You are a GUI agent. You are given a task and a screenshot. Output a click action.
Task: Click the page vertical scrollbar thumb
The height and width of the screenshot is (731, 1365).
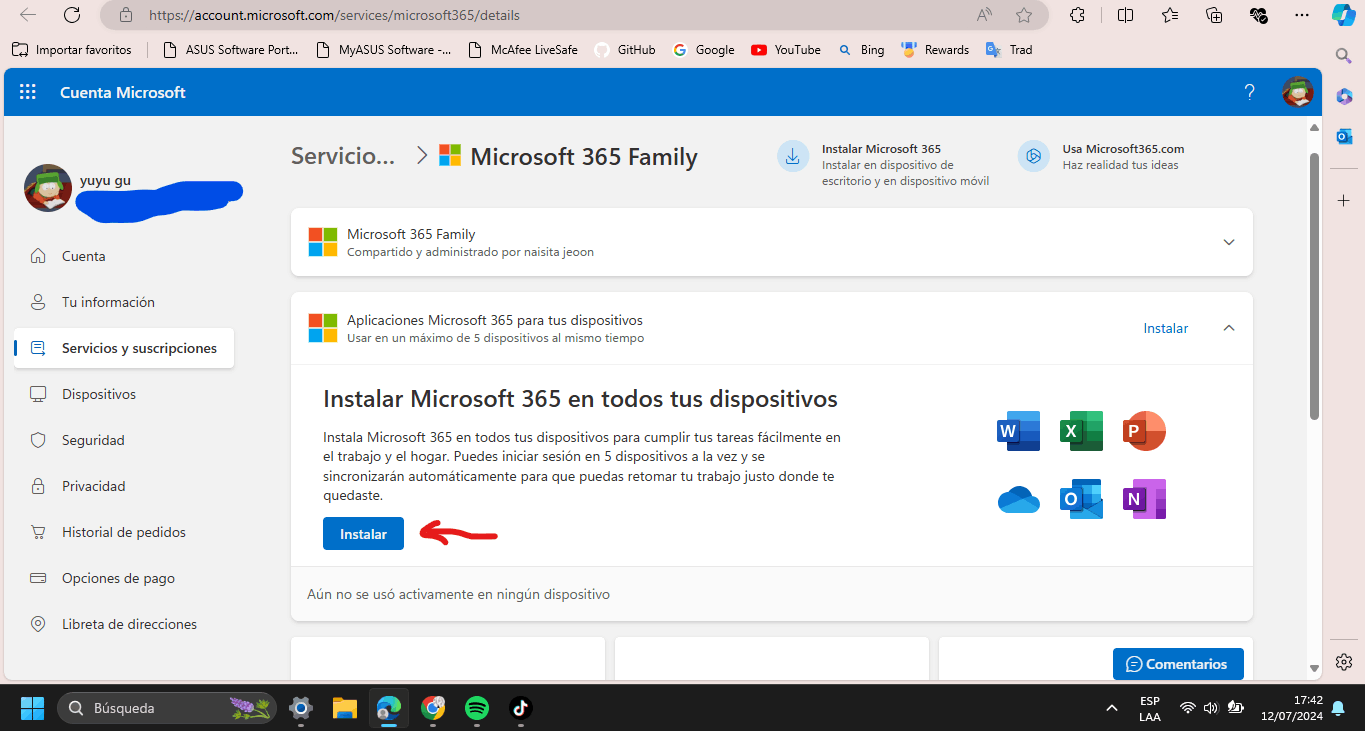click(1315, 287)
